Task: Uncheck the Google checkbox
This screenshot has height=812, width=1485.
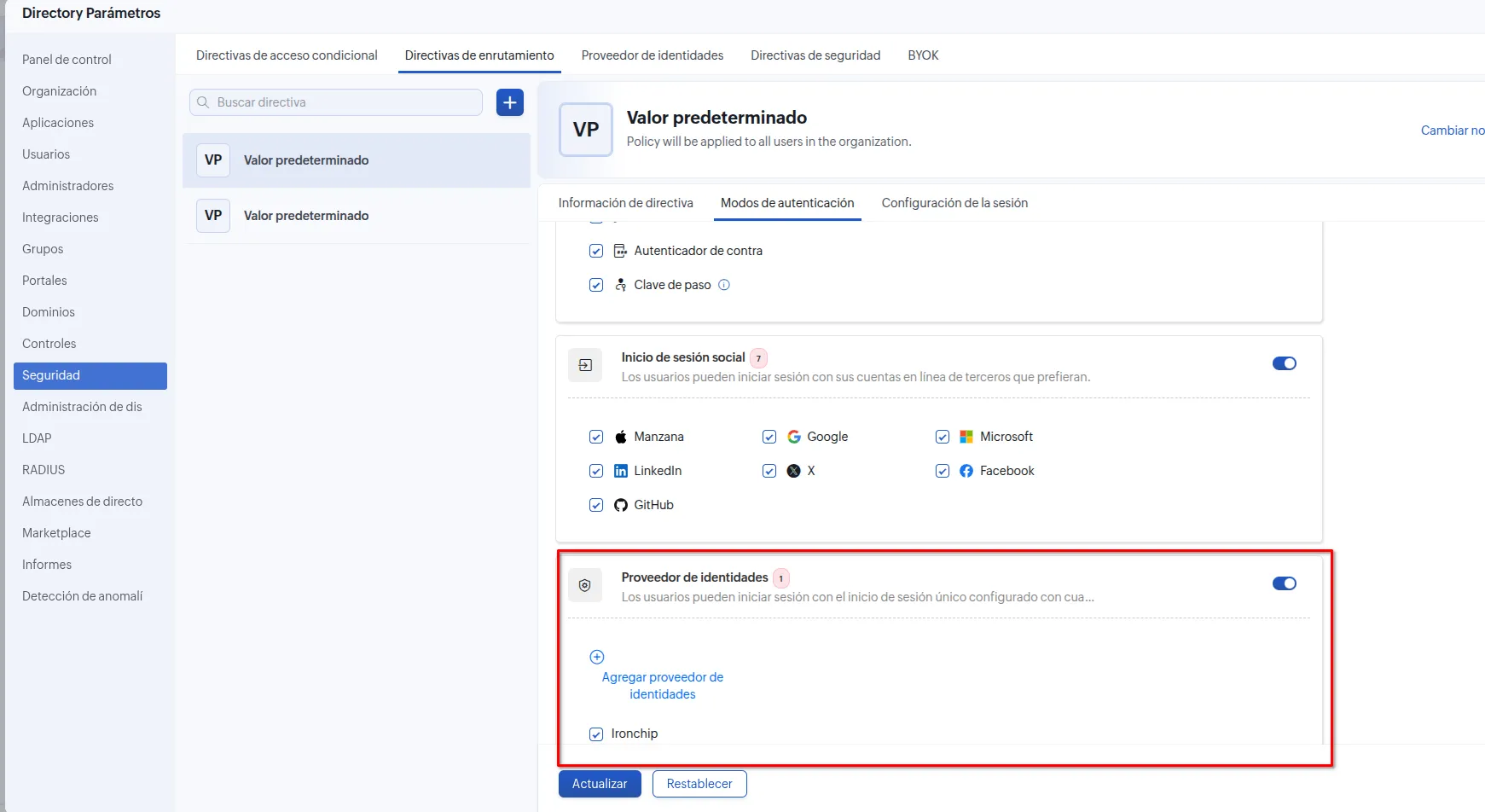Action: coord(769,437)
